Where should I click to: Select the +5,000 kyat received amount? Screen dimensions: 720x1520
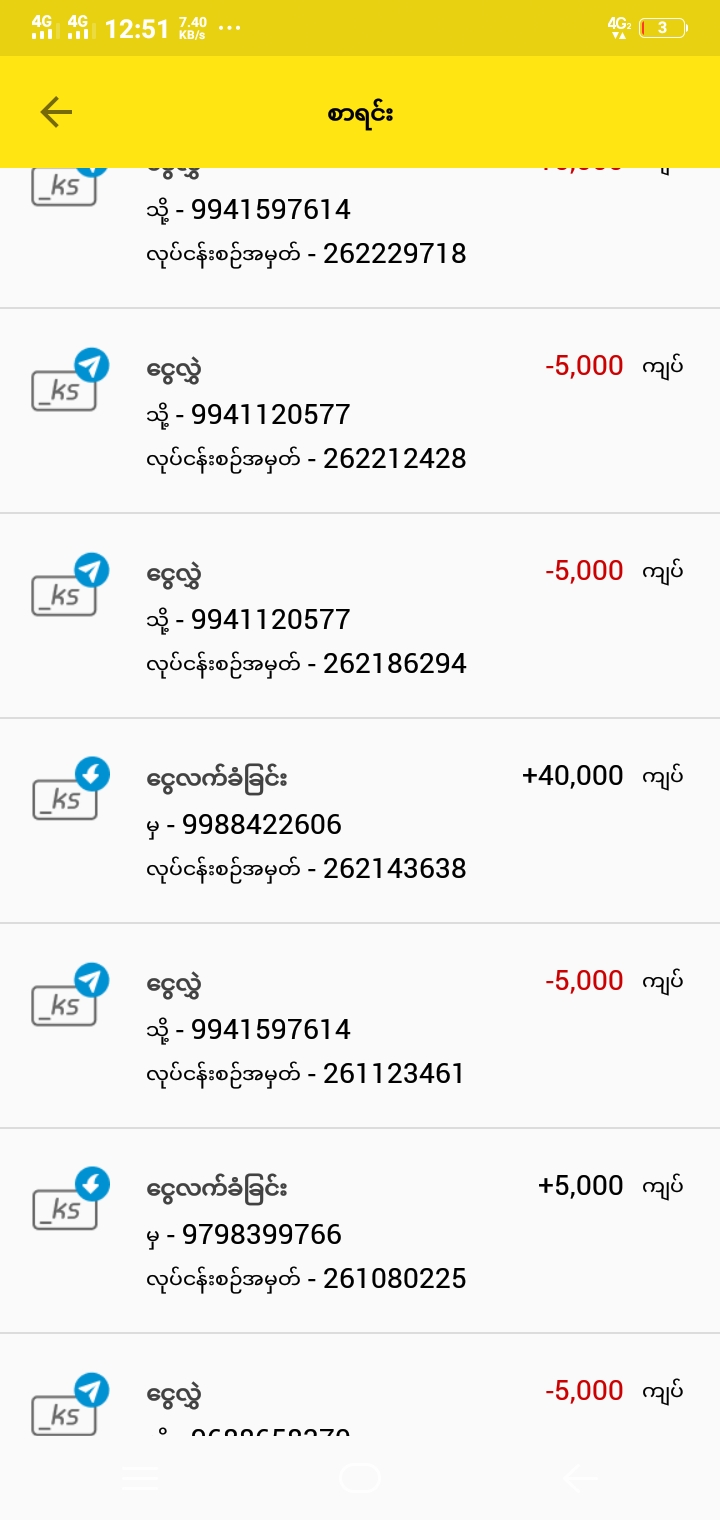point(581,1186)
